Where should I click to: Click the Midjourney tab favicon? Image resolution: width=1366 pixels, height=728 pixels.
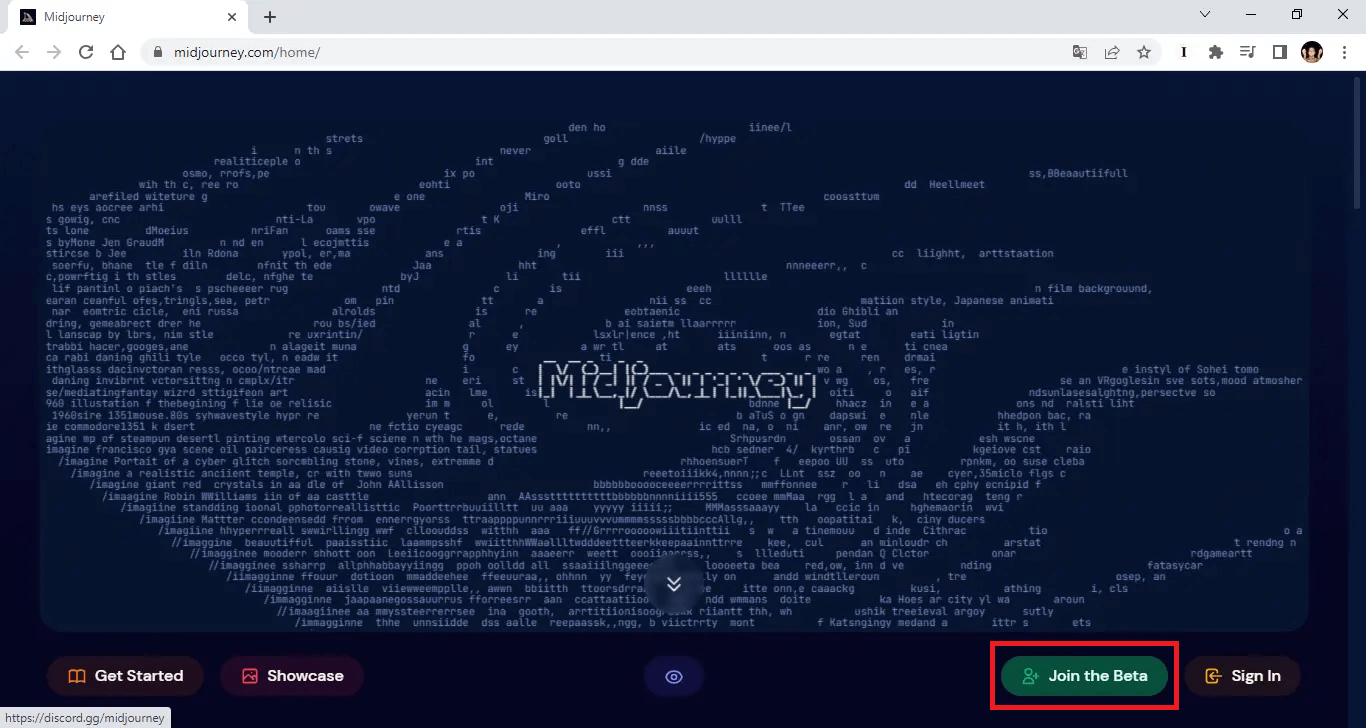click(26, 17)
